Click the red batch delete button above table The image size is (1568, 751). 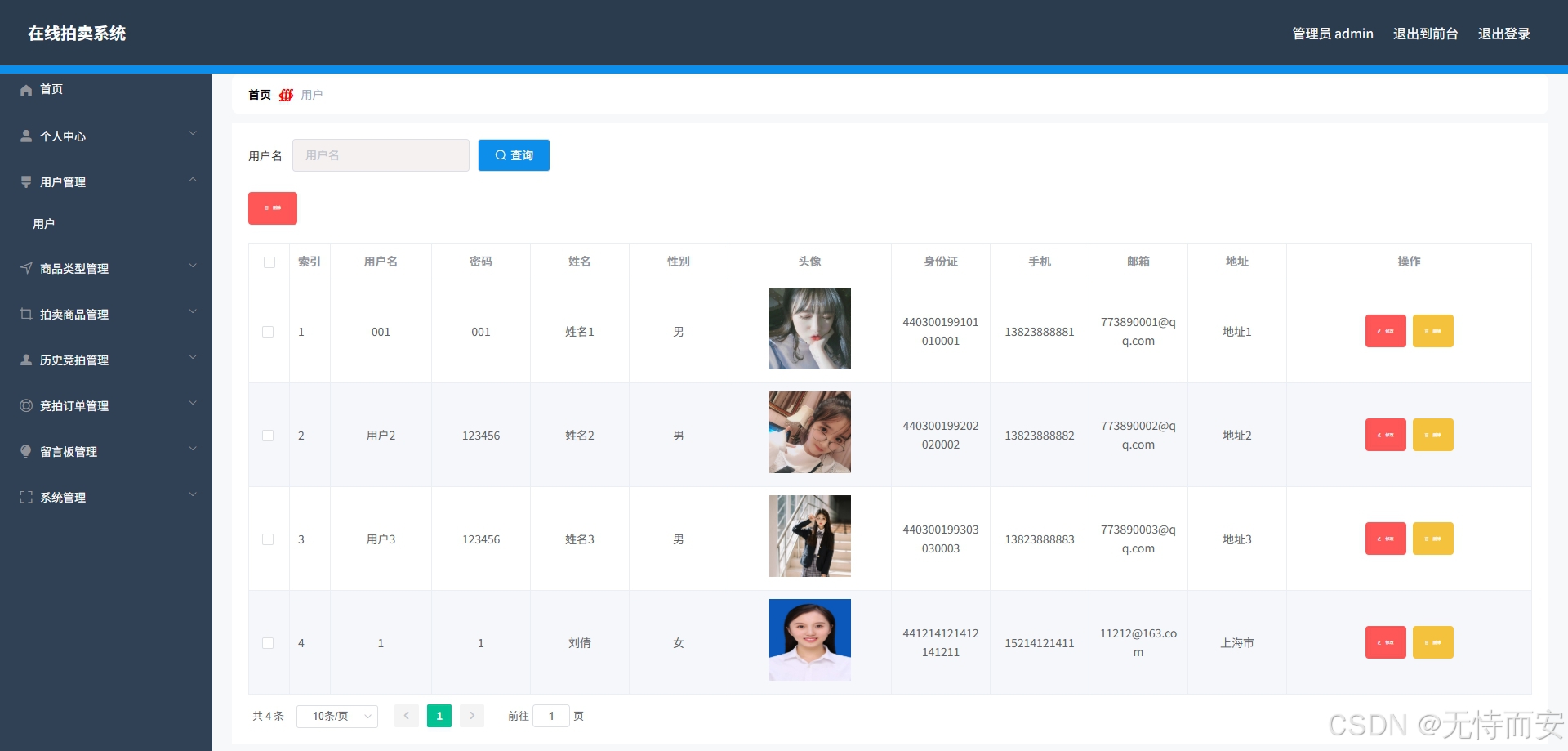pyautogui.click(x=273, y=208)
